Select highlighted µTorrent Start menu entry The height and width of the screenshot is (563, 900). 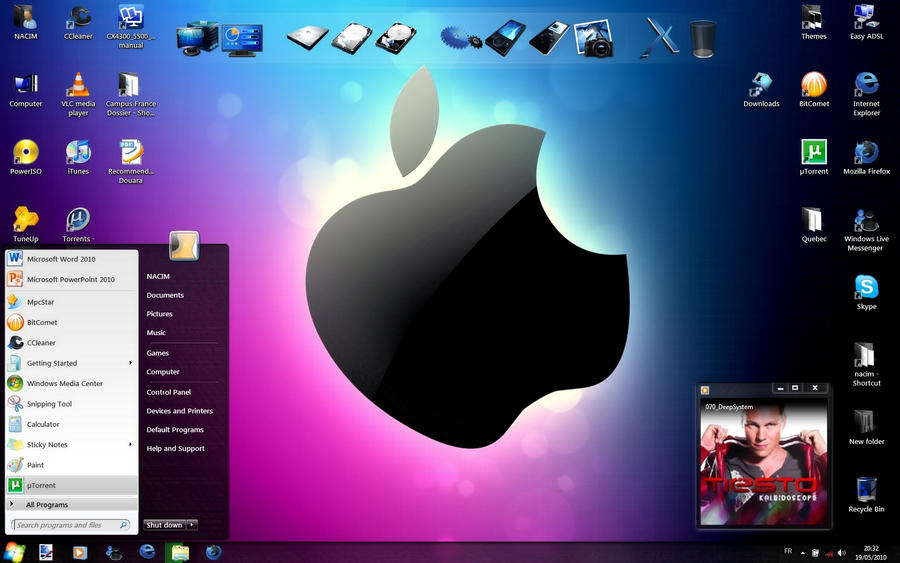click(72, 486)
